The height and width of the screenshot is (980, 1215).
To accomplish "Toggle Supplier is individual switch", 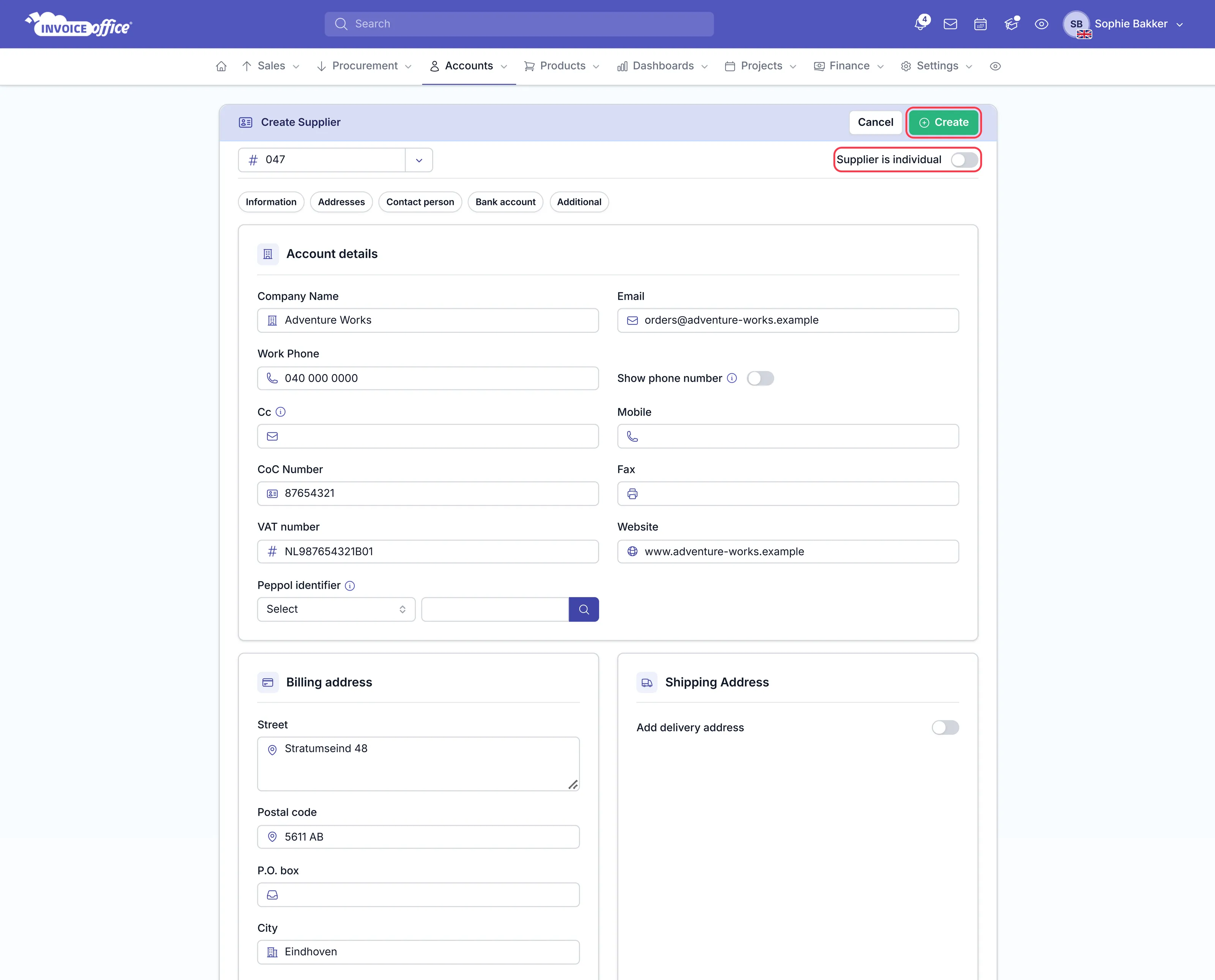I will tap(964, 160).
